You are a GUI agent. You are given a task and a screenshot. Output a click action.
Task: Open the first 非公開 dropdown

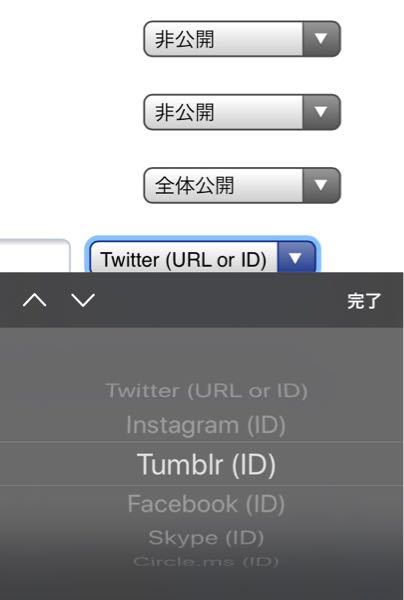pyautogui.click(x=242, y=39)
